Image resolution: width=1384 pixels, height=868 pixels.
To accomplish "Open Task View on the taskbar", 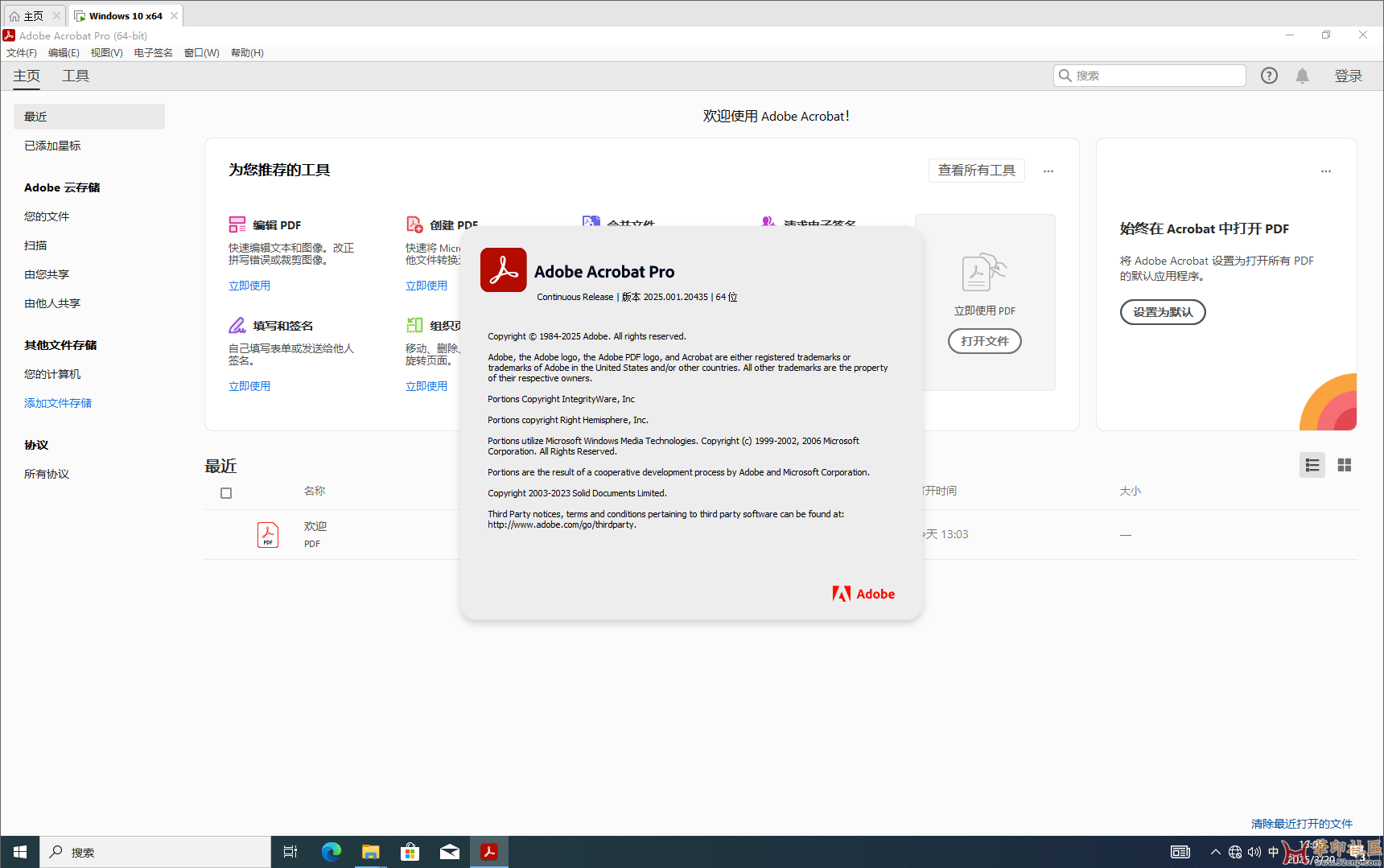I will [x=290, y=852].
